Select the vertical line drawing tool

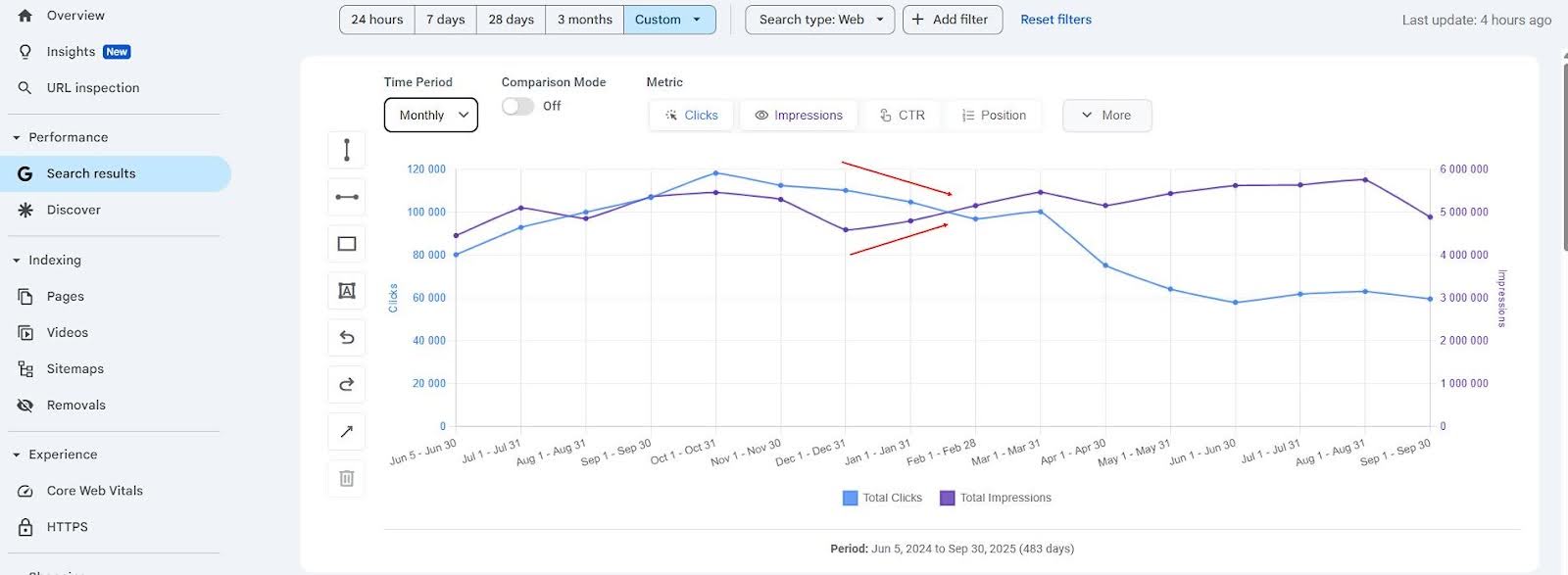346,150
